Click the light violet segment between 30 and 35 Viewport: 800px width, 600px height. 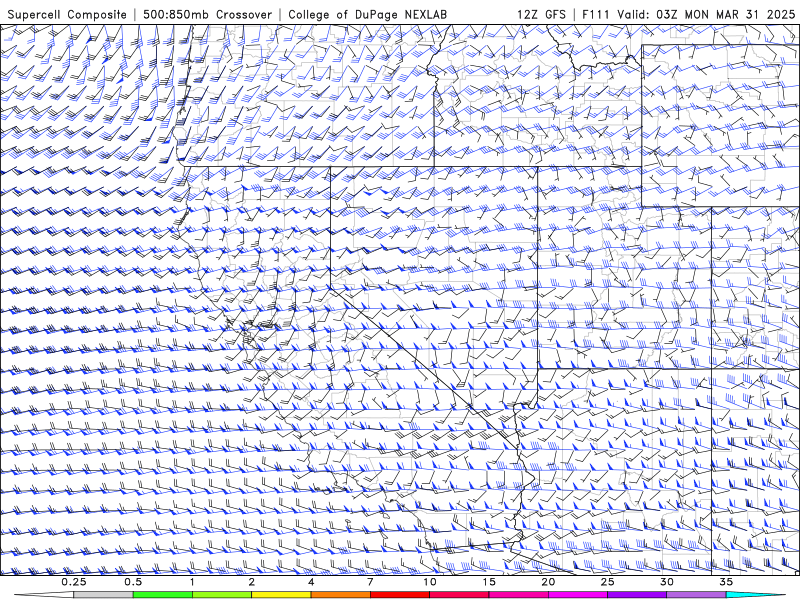696,595
